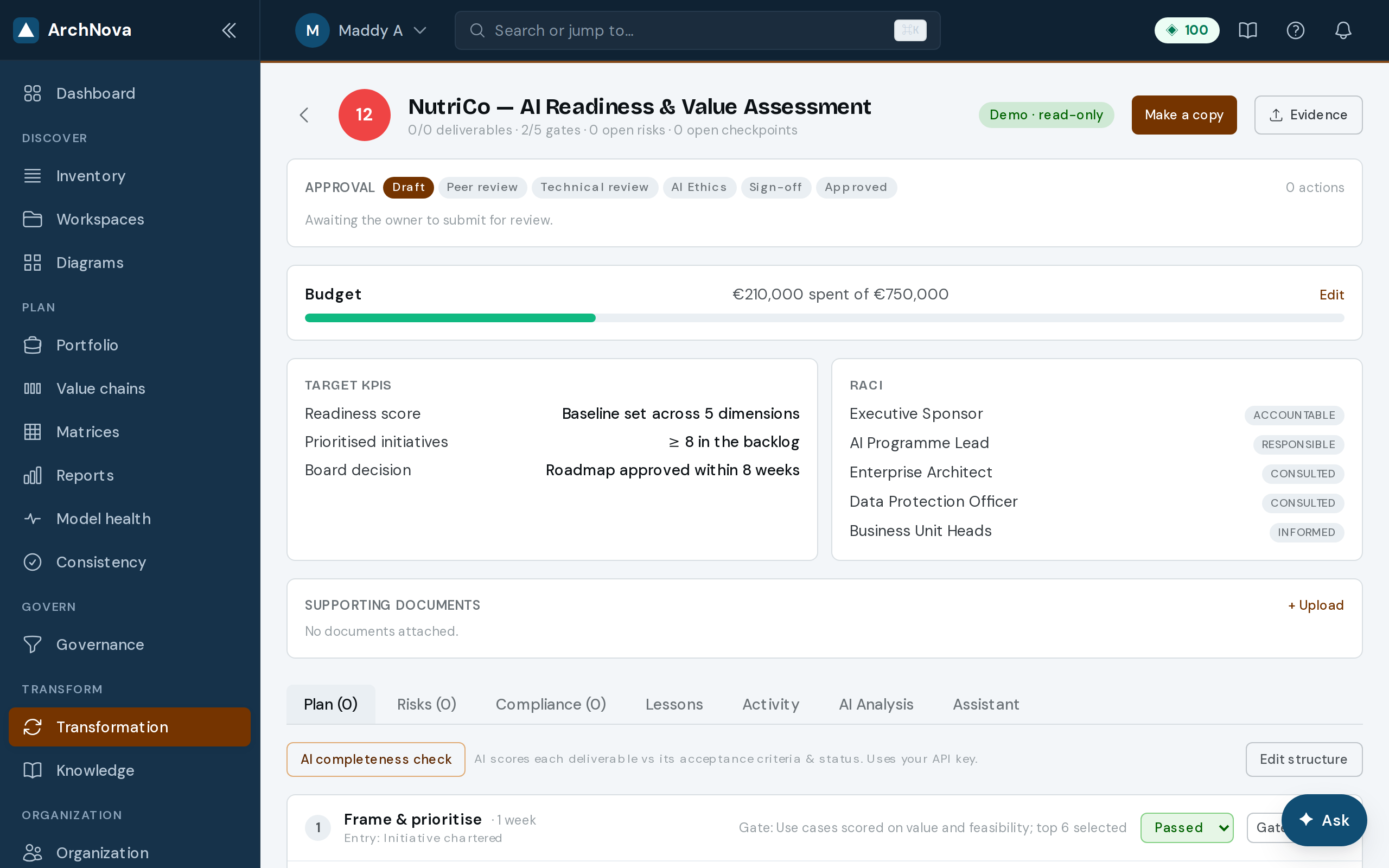
Task: Open the Lessons tab
Action: tap(674, 704)
